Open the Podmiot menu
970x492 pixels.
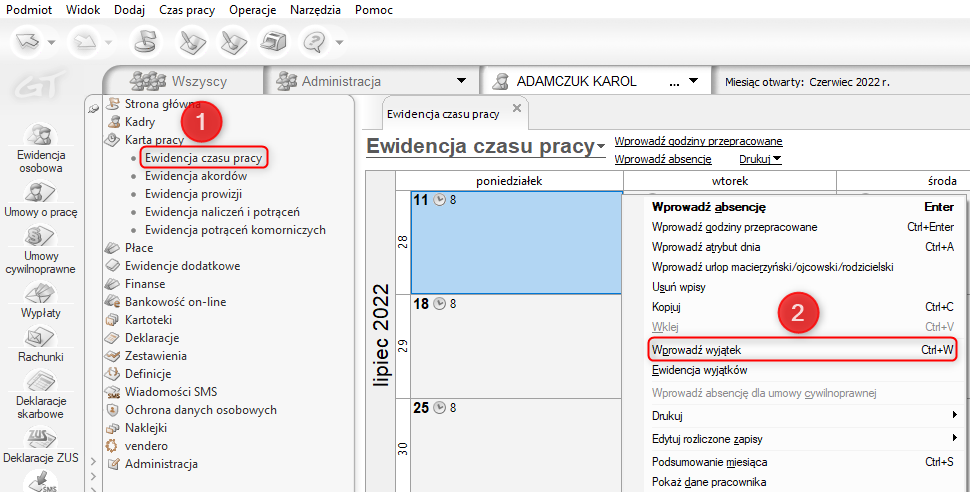29,10
